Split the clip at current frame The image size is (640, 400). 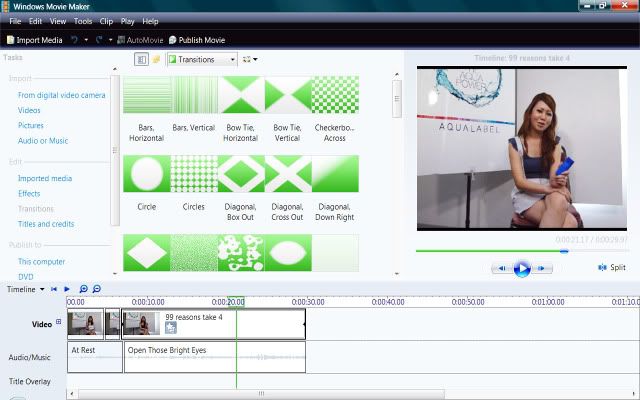click(612, 267)
